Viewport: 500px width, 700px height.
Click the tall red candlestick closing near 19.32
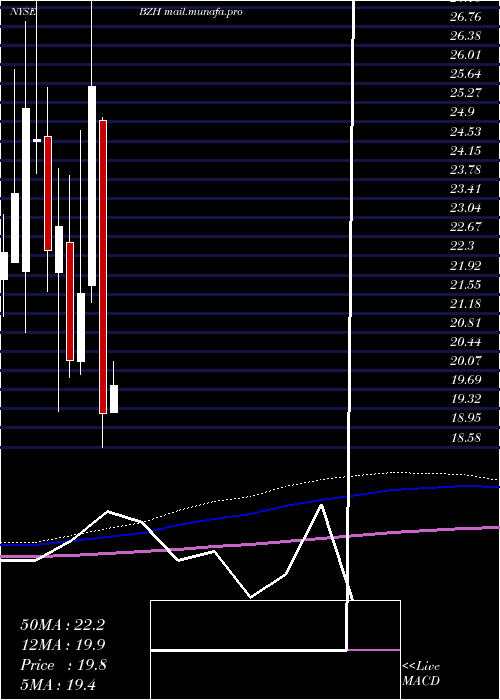coord(103,267)
